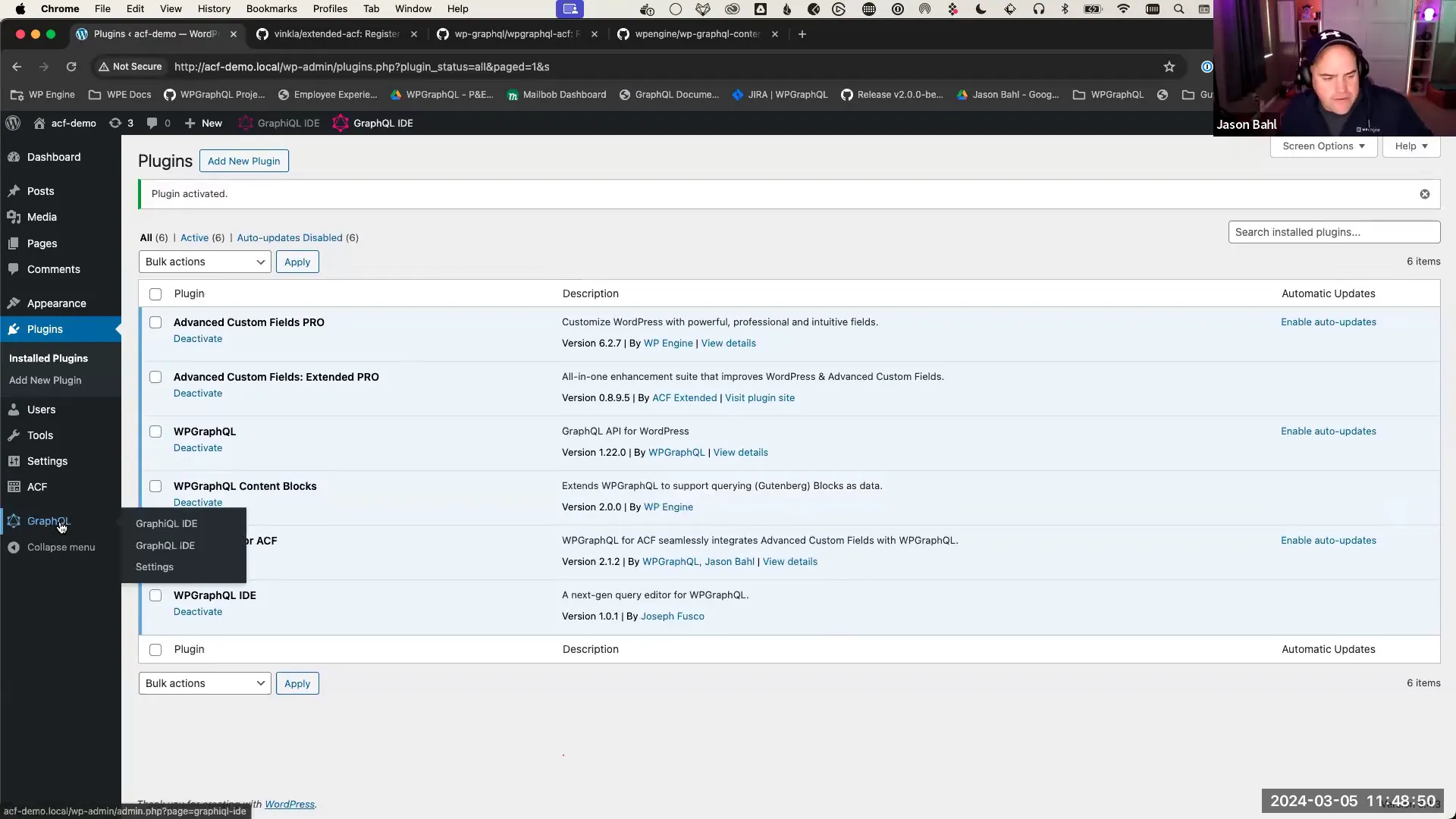Open second GraphQL IDE admin bar link
Image resolution: width=1456 pixels, height=819 pixels.
click(x=374, y=123)
